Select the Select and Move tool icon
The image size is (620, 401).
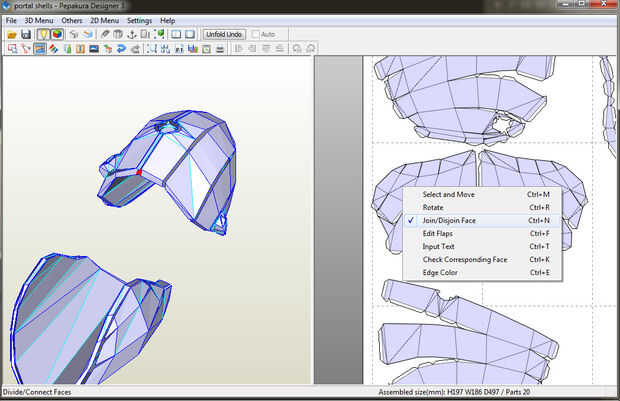(x=11, y=48)
